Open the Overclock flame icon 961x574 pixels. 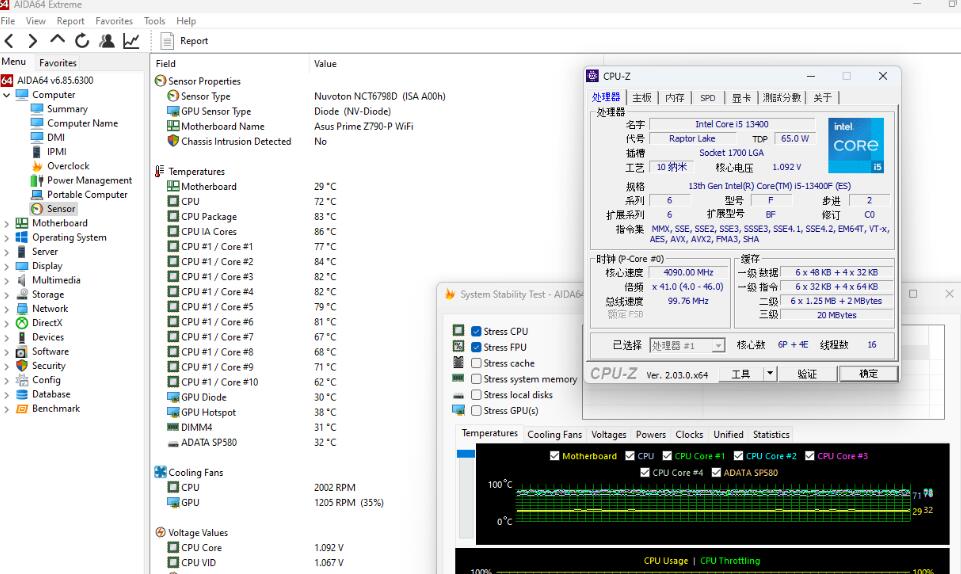[37, 166]
